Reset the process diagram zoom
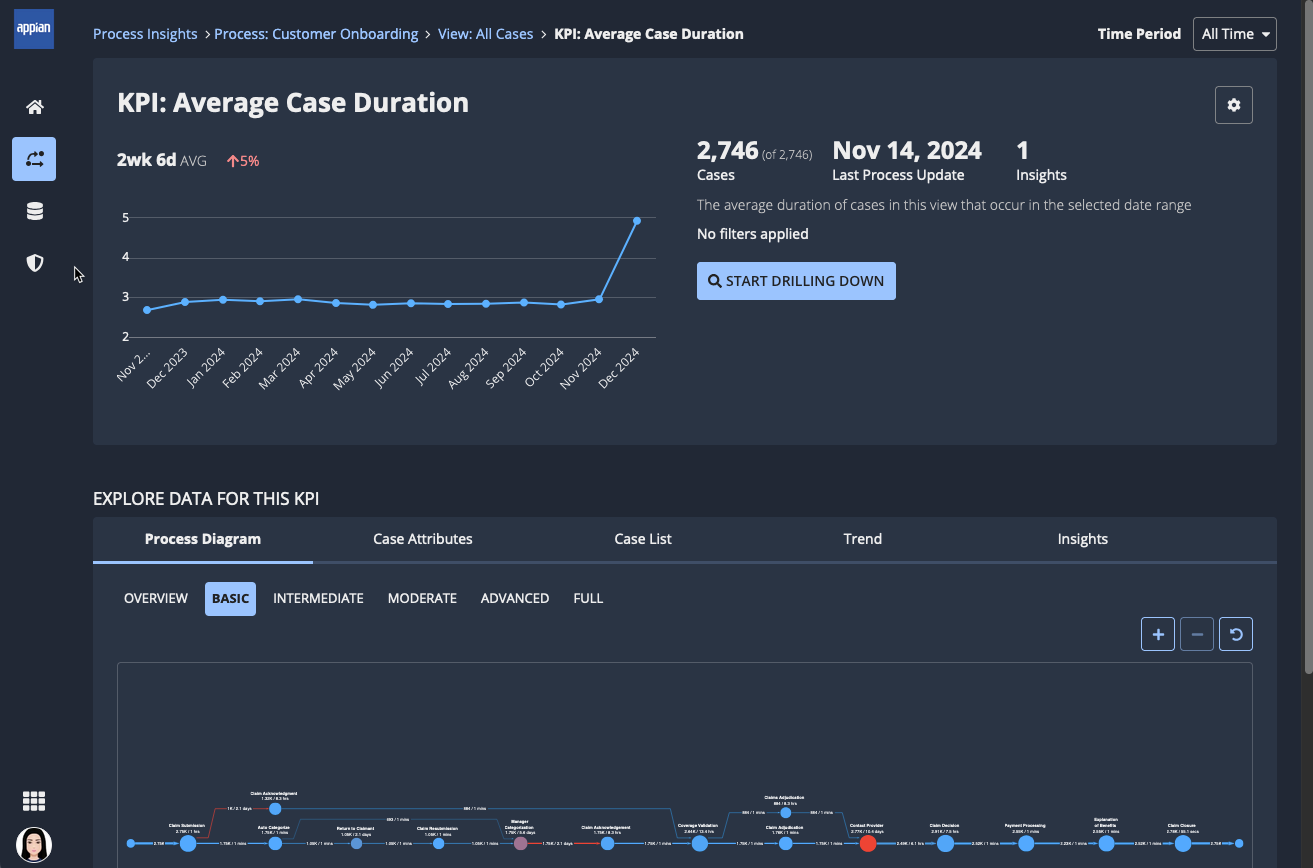Viewport: 1313px width, 868px height. 1236,634
